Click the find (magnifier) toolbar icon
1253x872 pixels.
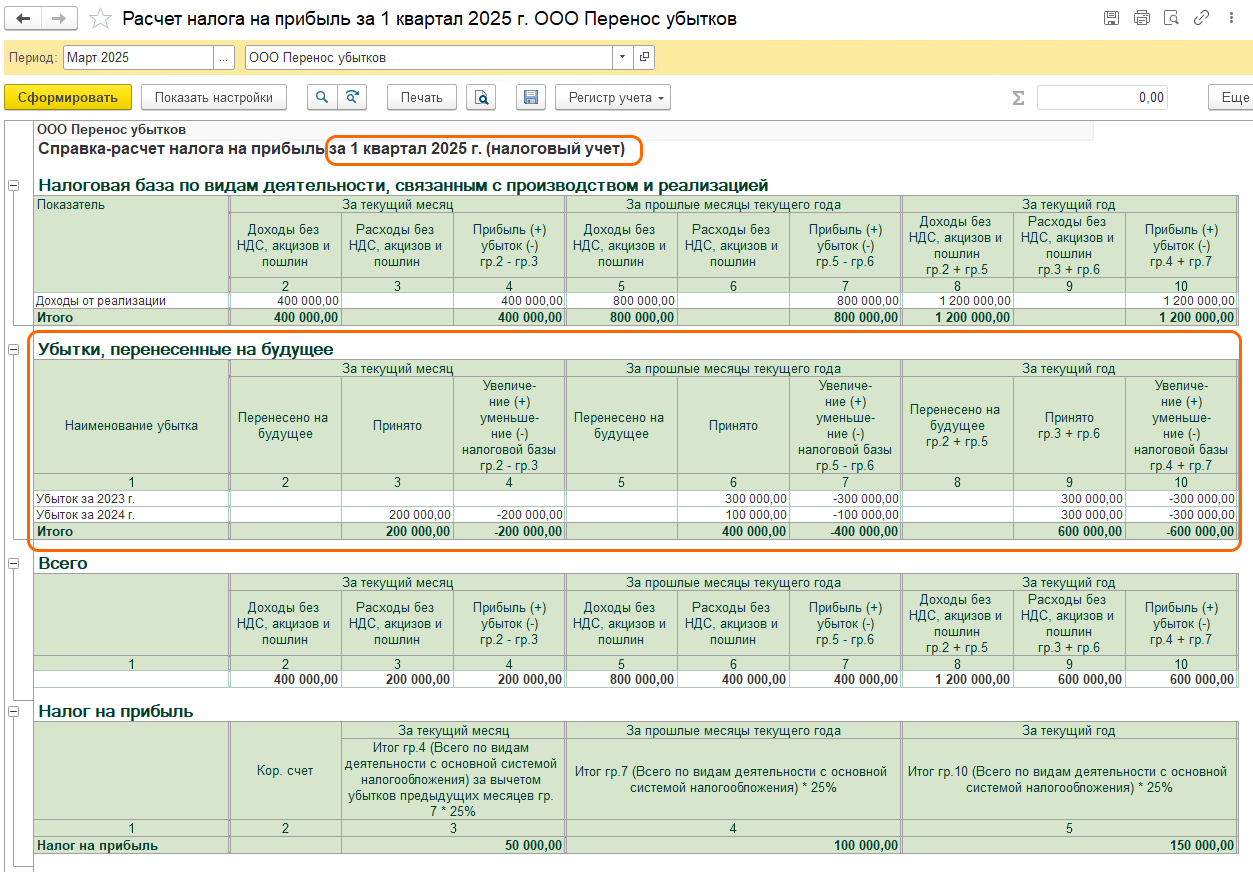(321, 97)
